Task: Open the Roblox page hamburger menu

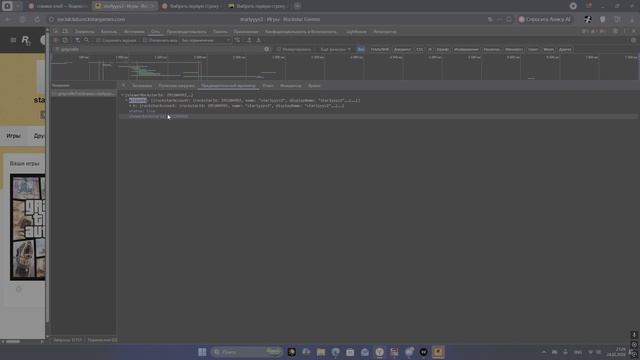Action: click(x=13, y=40)
